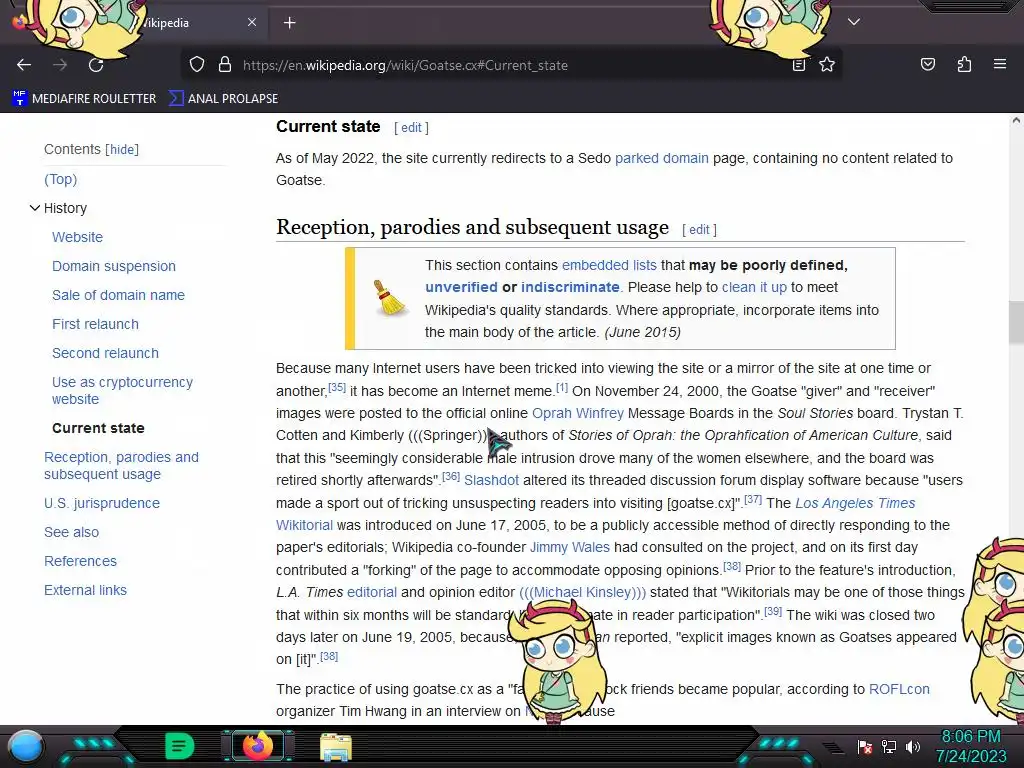Image resolution: width=1024 pixels, height=768 pixels.
Task: Save page to Pocket
Action: tap(927, 64)
